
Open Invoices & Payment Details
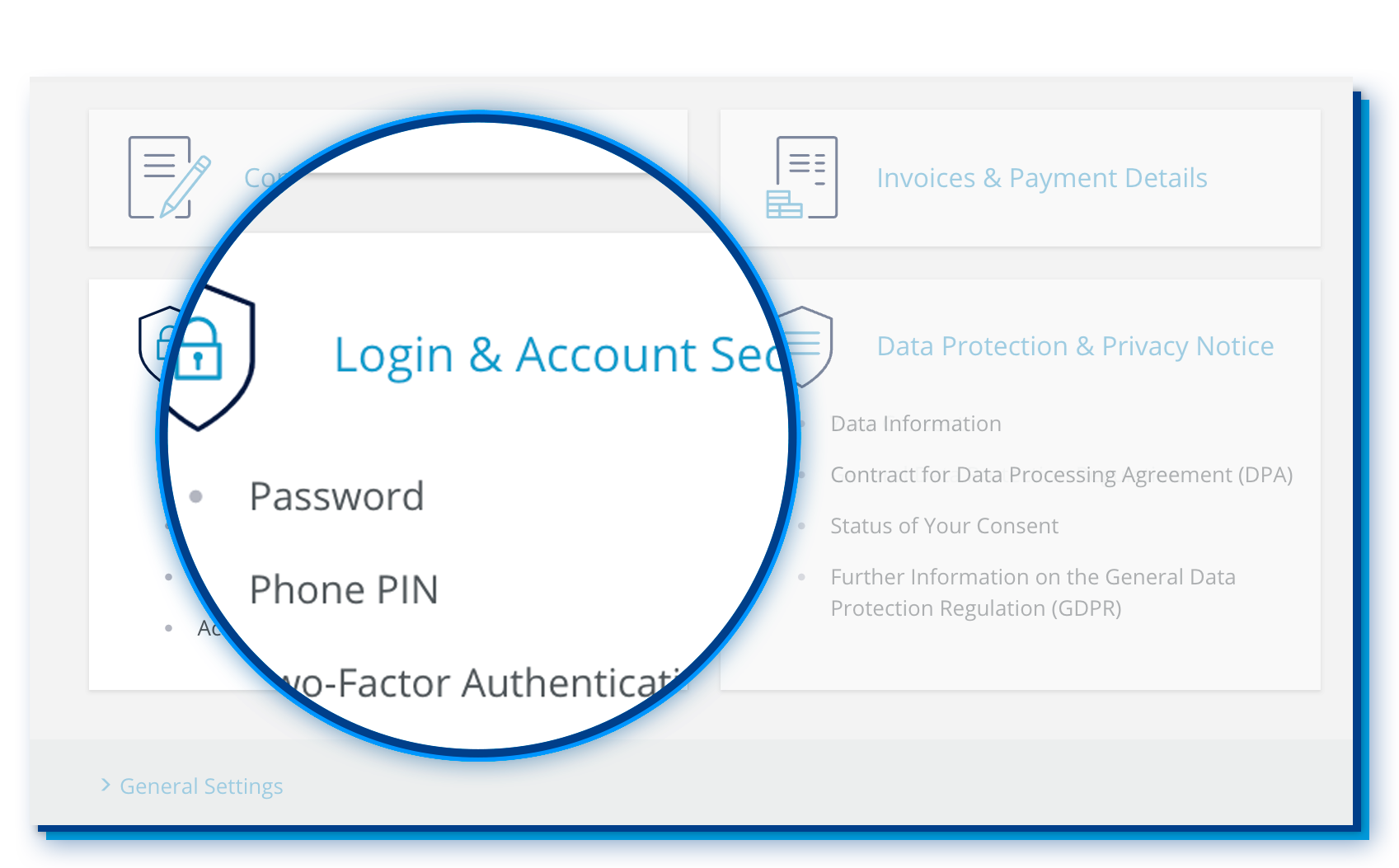1041,178
